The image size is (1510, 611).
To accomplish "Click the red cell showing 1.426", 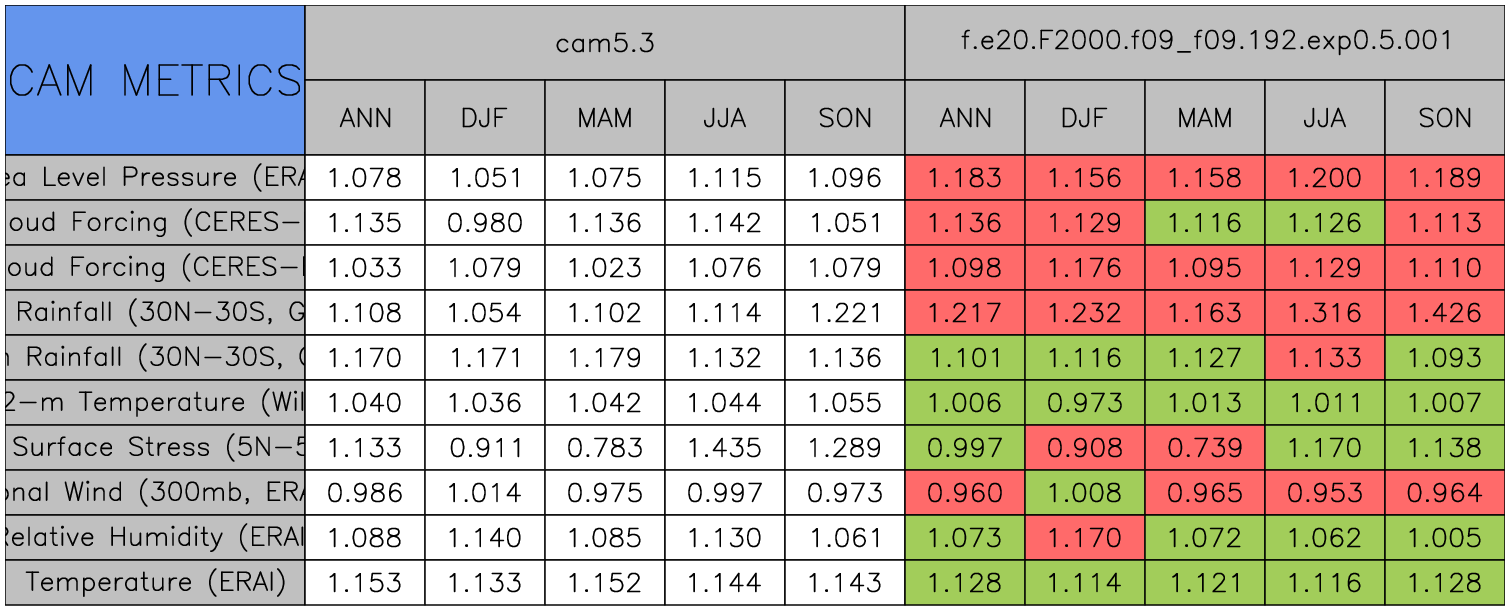I will click(1445, 313).
